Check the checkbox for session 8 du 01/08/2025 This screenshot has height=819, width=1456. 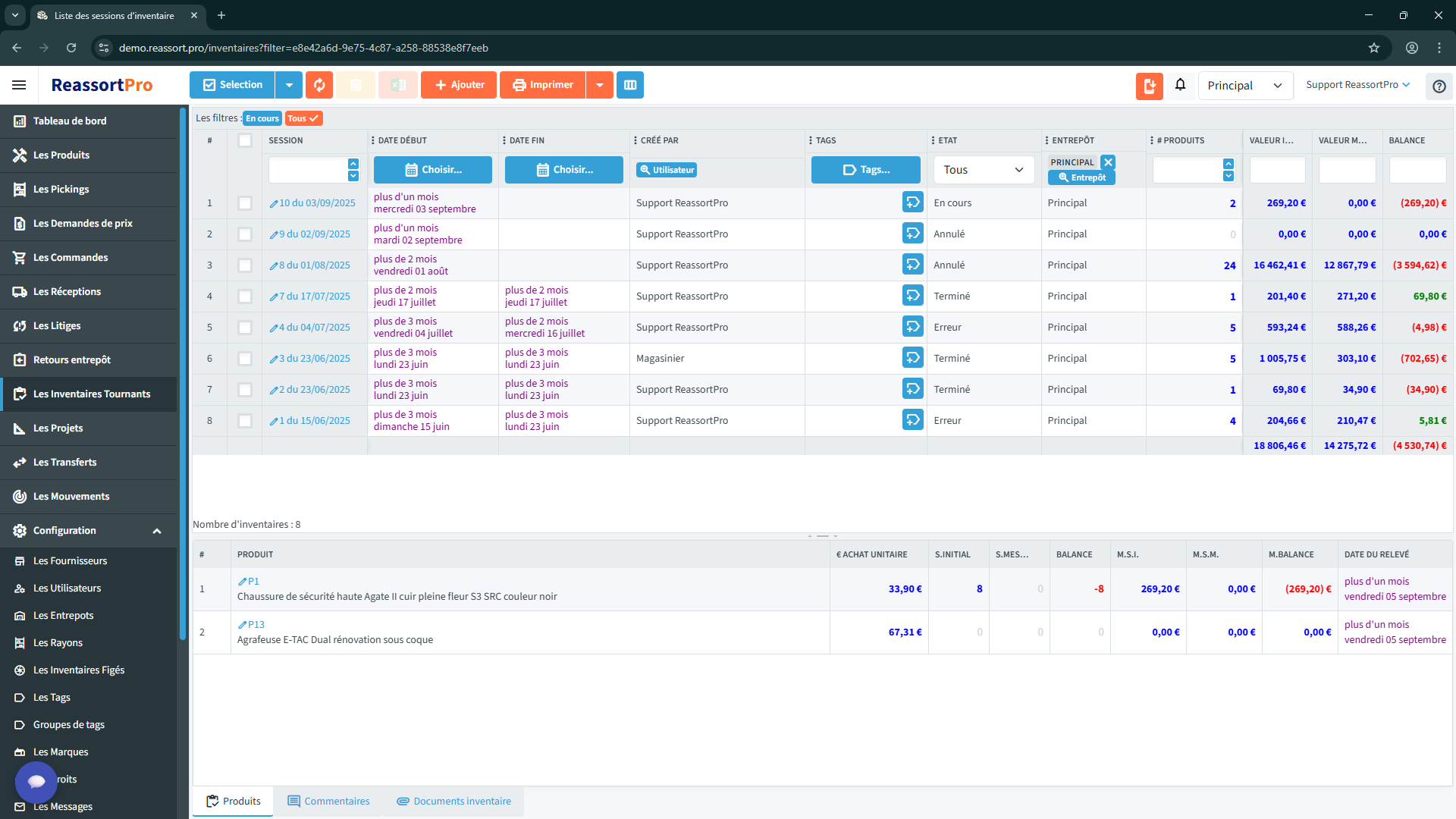click(x=244, y=265)
